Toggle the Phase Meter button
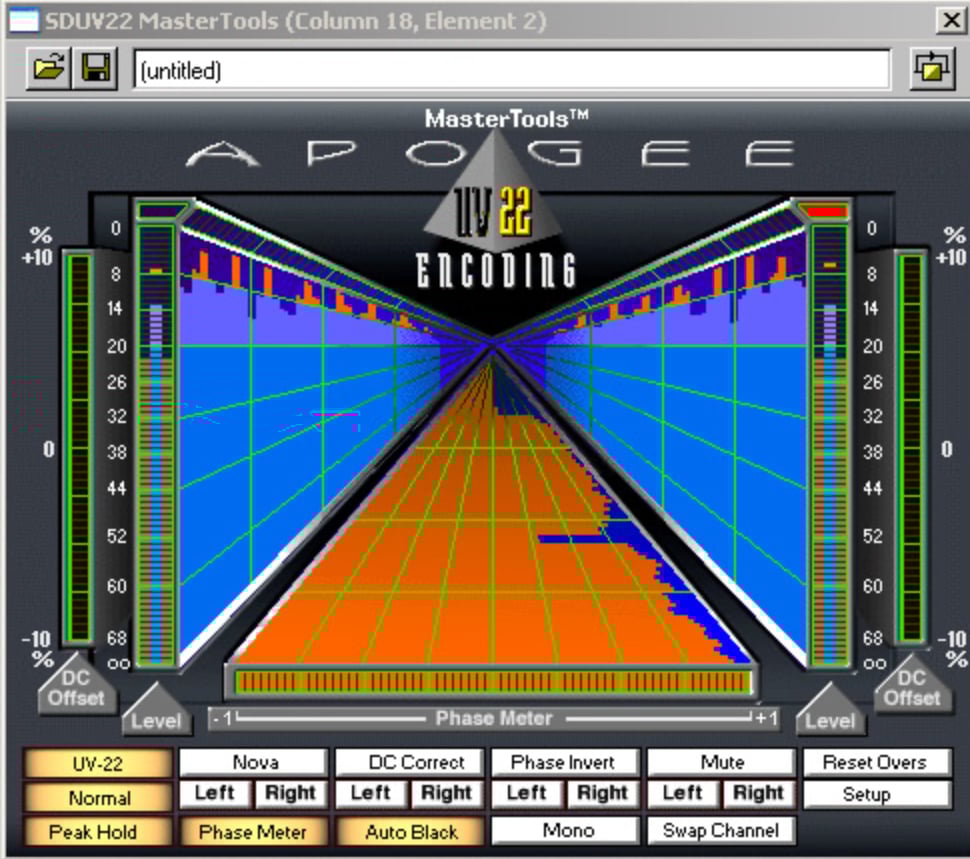Viewport: 970px width, 859px height. [253, 832]
